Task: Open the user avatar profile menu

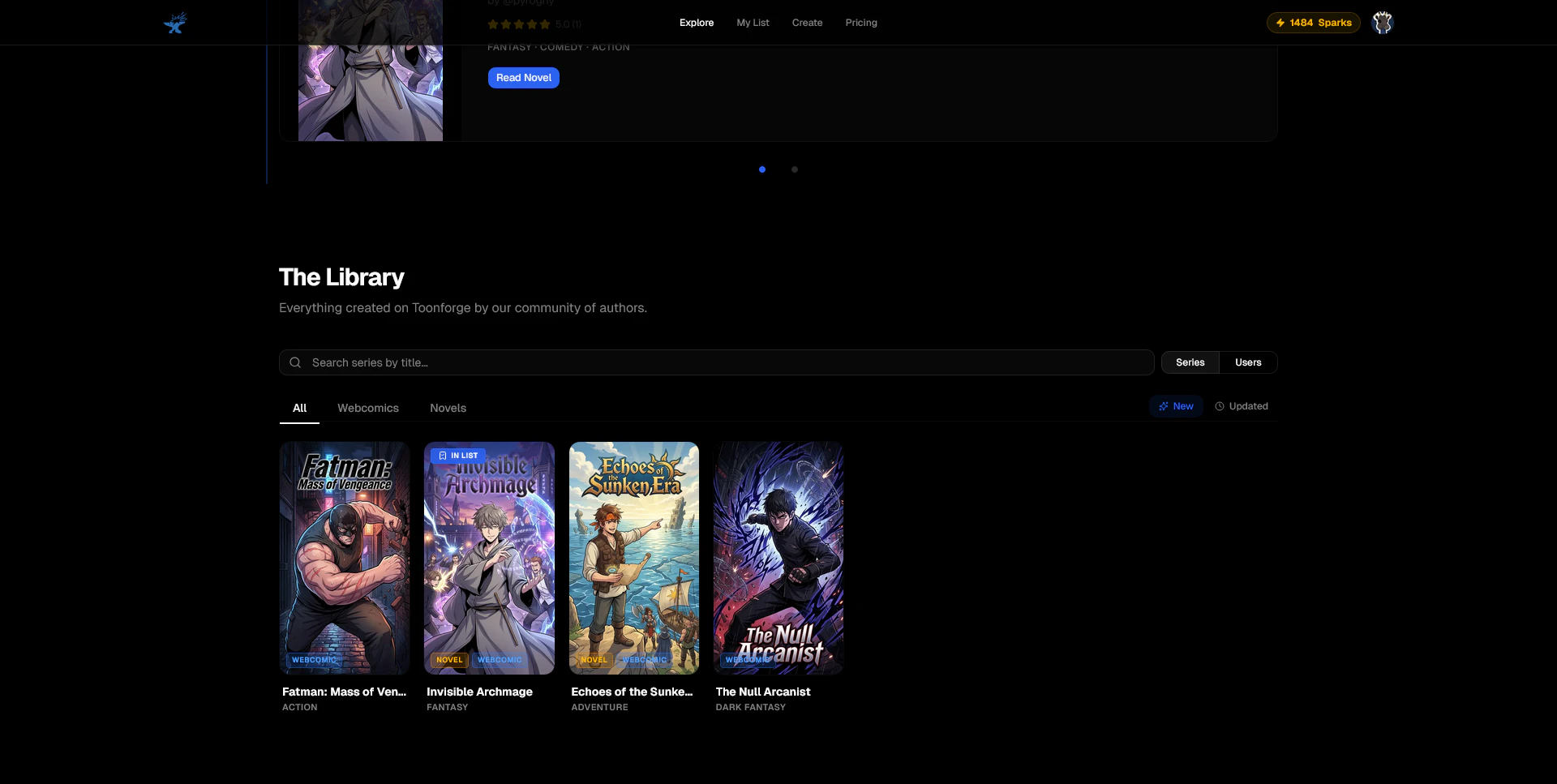Action: 1382,23
